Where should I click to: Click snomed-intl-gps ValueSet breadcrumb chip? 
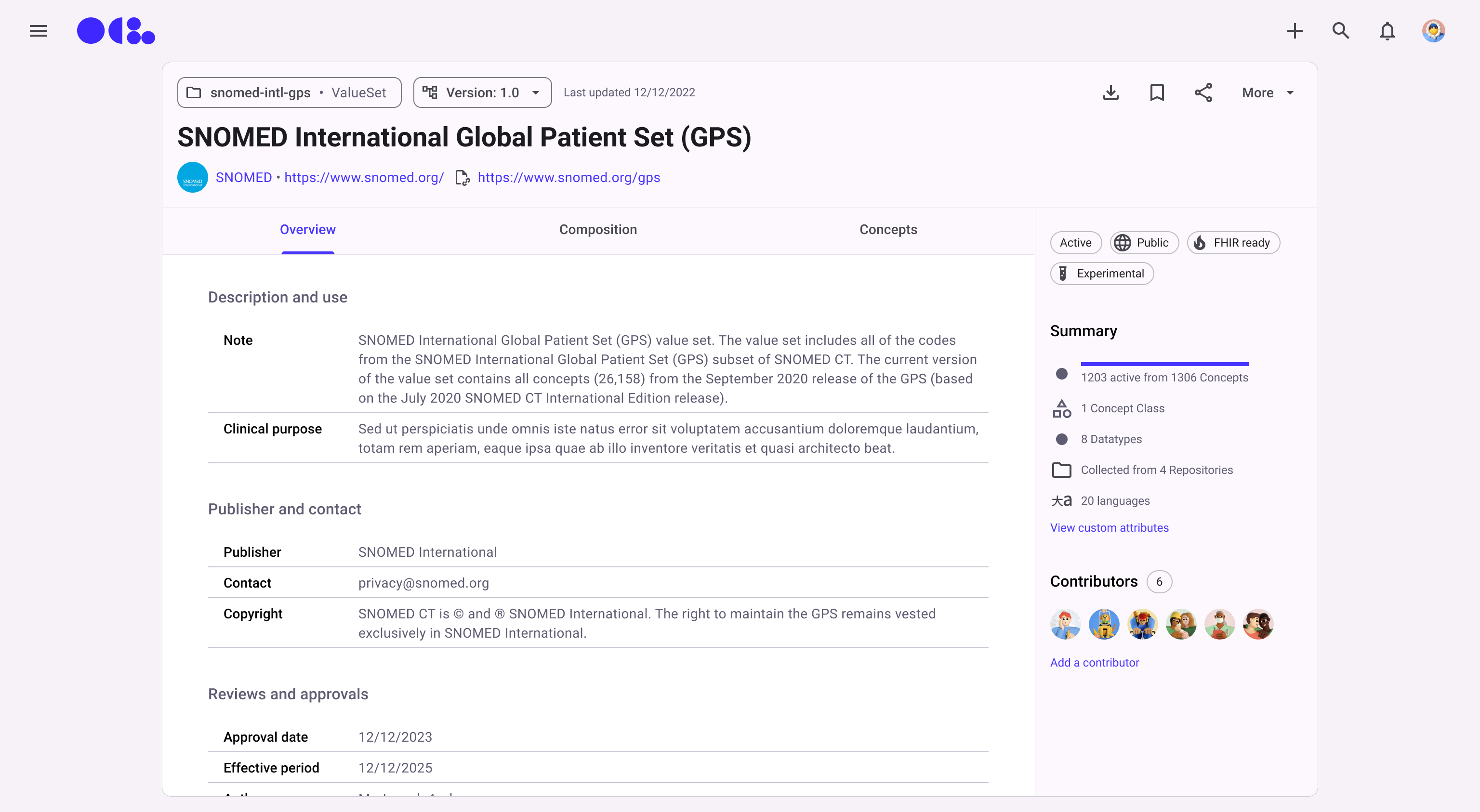[x=289, y=92]
